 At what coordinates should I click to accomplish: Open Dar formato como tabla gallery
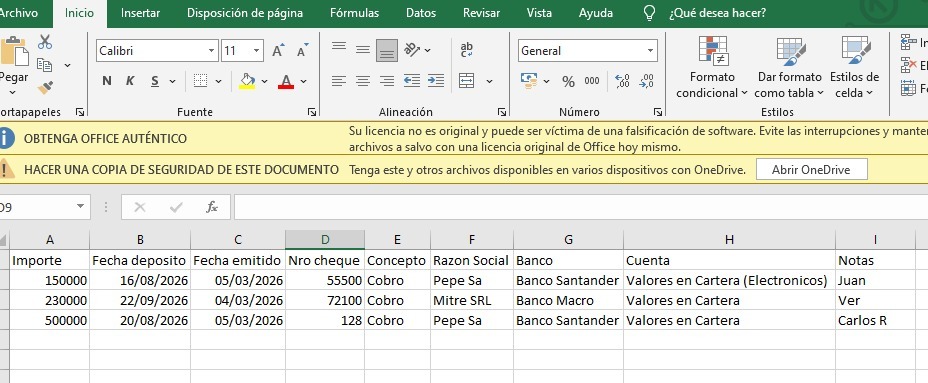[x=790, y=67]
